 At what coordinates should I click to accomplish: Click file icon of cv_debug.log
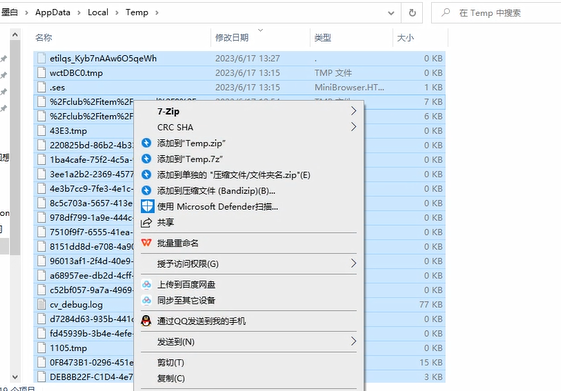click(42, 304)
